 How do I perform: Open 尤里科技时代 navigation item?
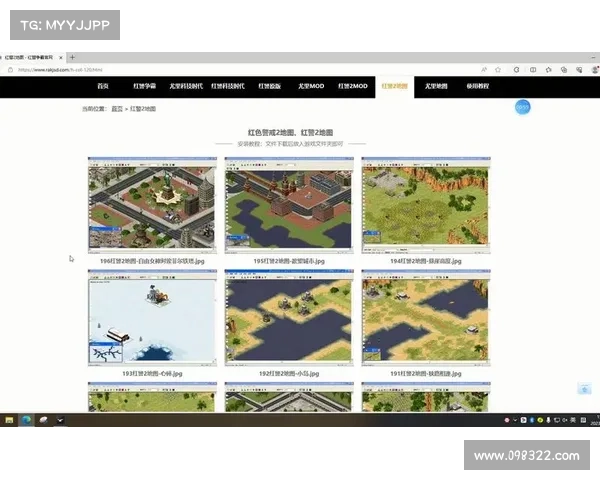[186, 86]
